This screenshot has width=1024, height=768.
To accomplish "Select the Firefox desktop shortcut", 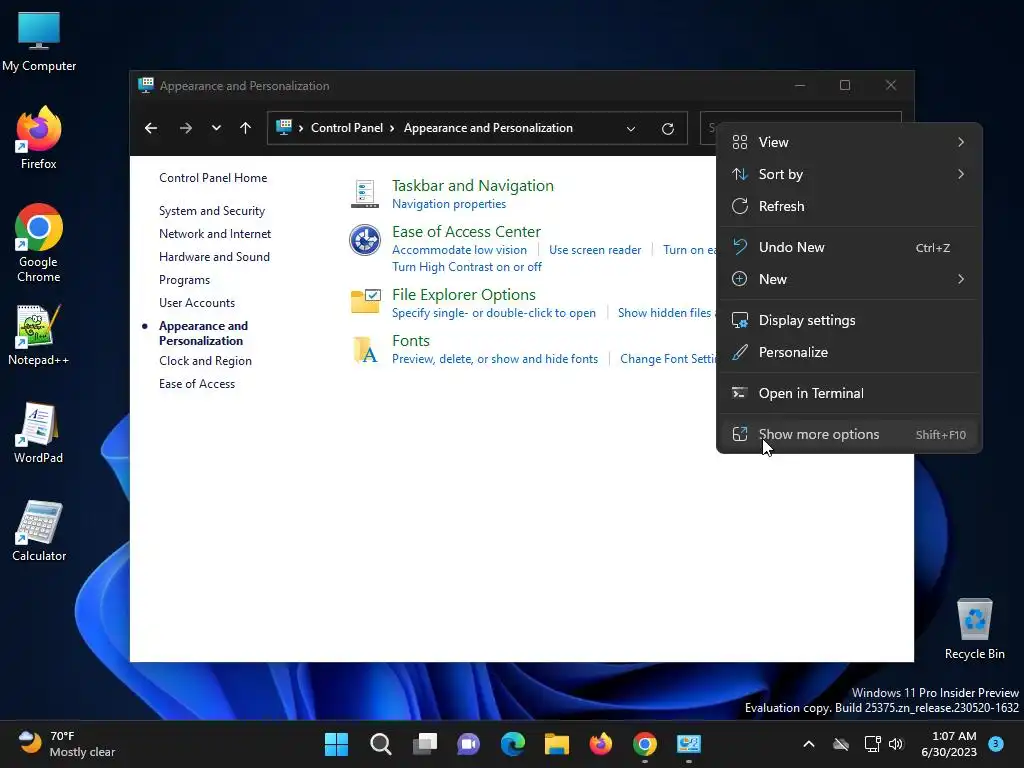I will point(39,137).
